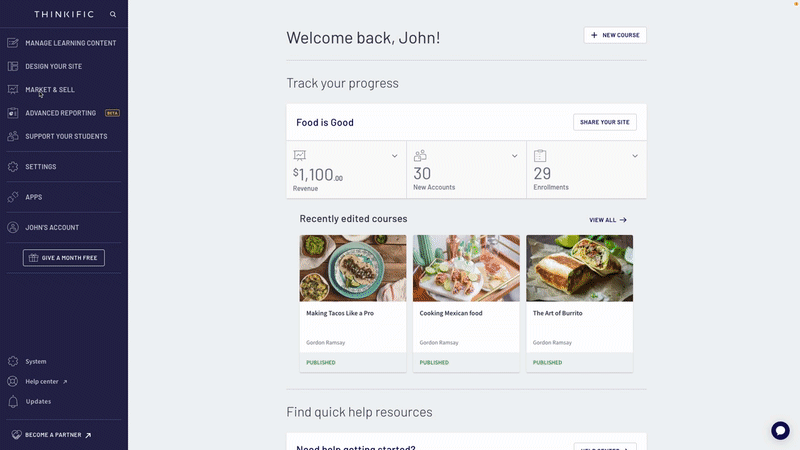Click the New Course button

(x=615, y=35)
